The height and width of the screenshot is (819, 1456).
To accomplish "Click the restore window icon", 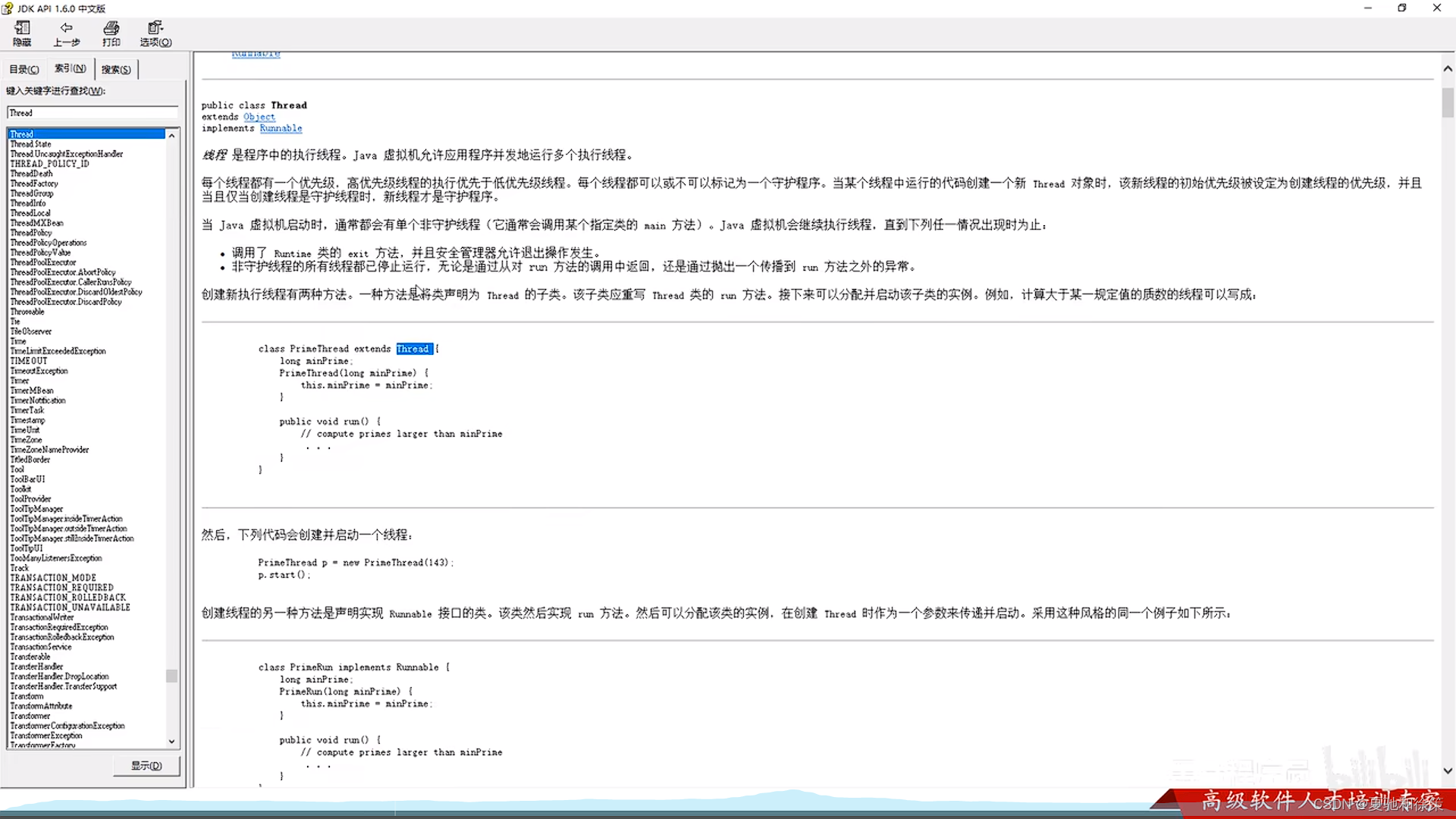I will tap(1402, 8).
